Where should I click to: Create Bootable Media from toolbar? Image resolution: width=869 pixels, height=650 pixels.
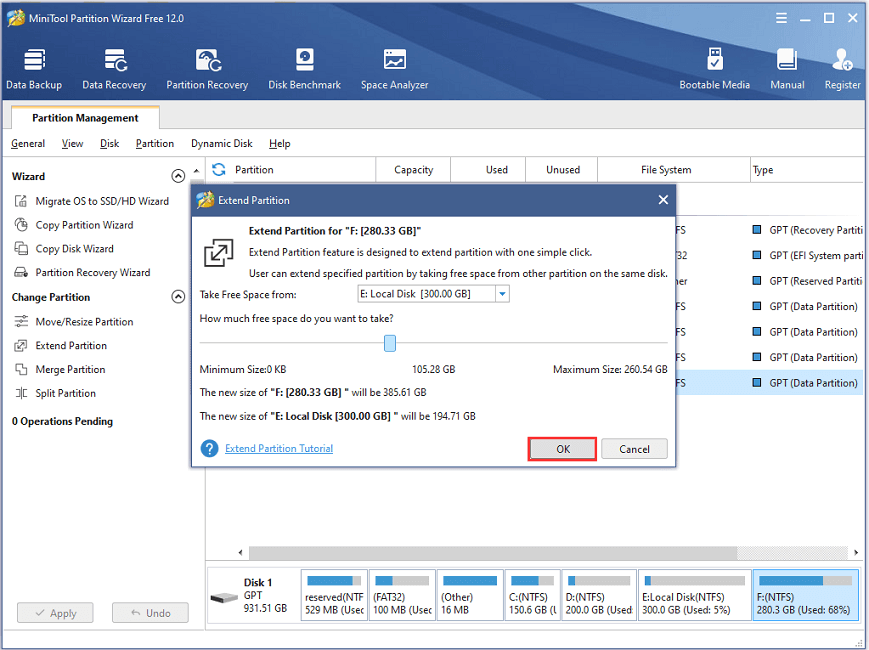click(714, 69)
